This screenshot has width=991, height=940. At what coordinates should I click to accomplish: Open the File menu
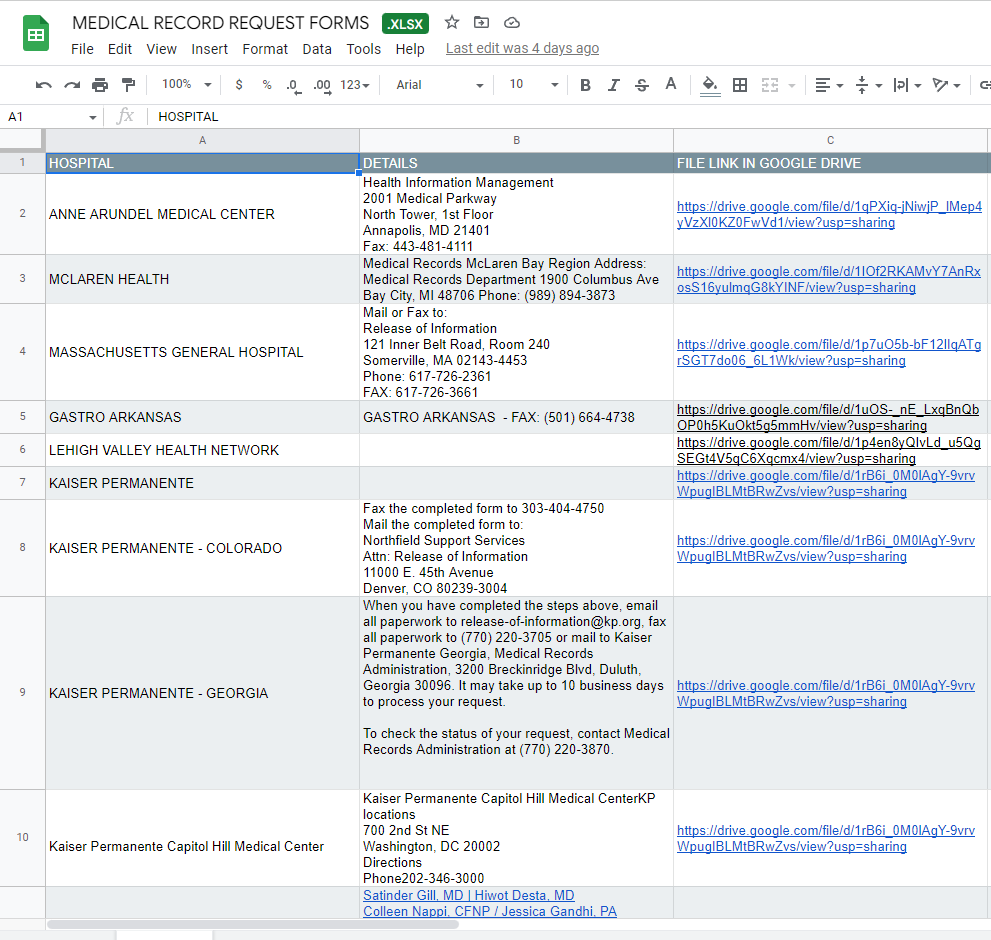tap(82, 49)
